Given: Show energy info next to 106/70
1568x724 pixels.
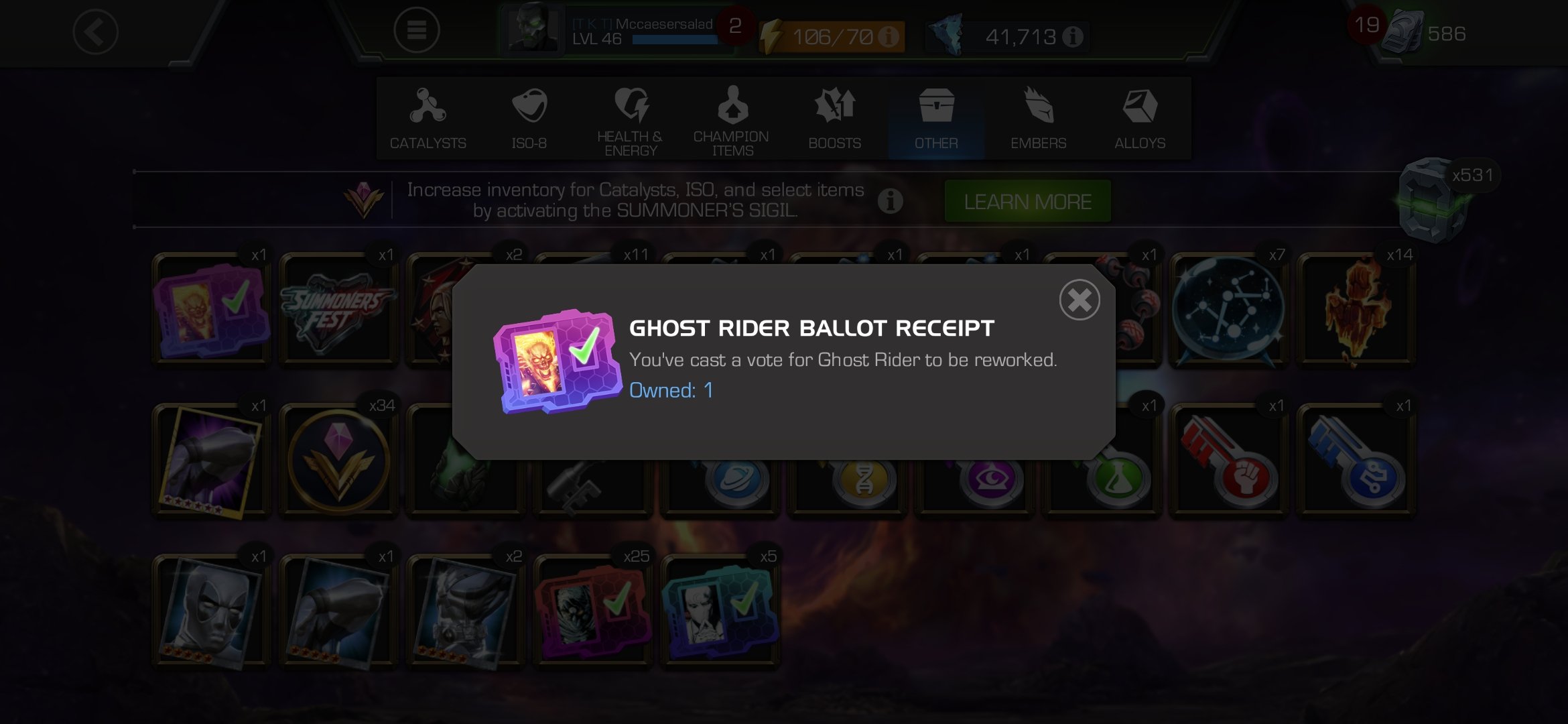Looking at the screenshot, I should 889,36.
